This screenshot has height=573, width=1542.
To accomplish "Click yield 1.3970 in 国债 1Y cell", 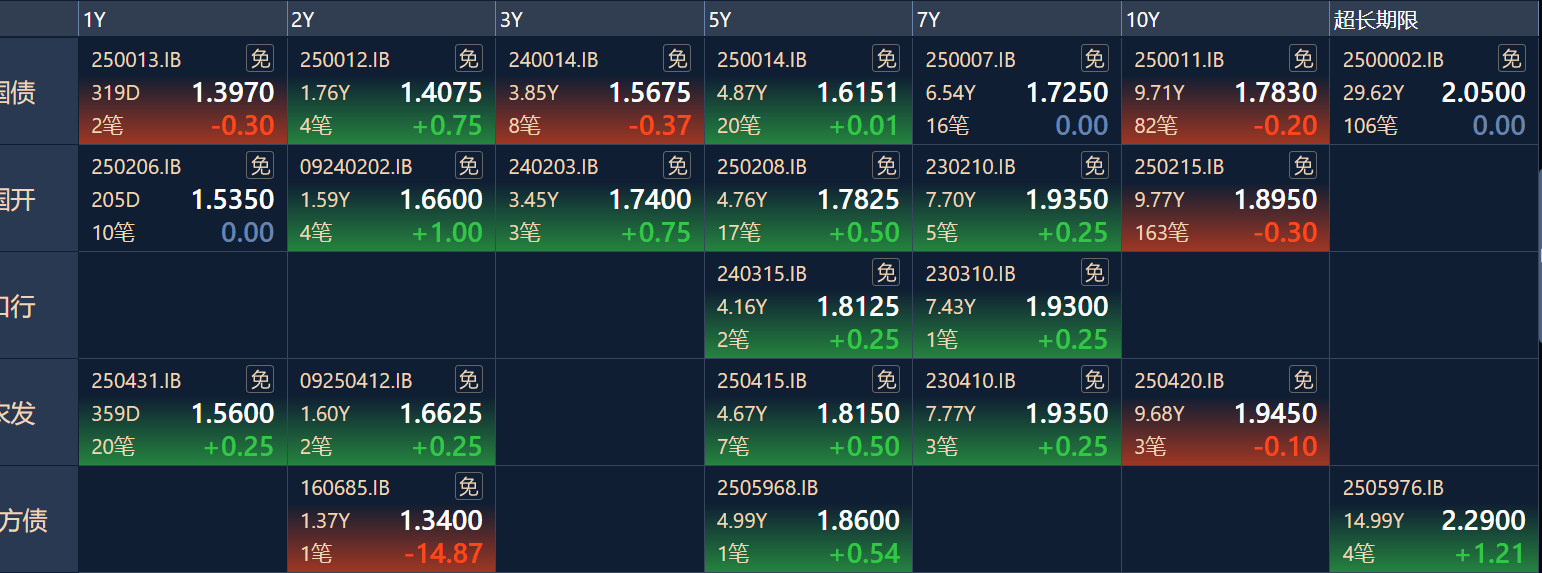I will [x=233, y=93].
